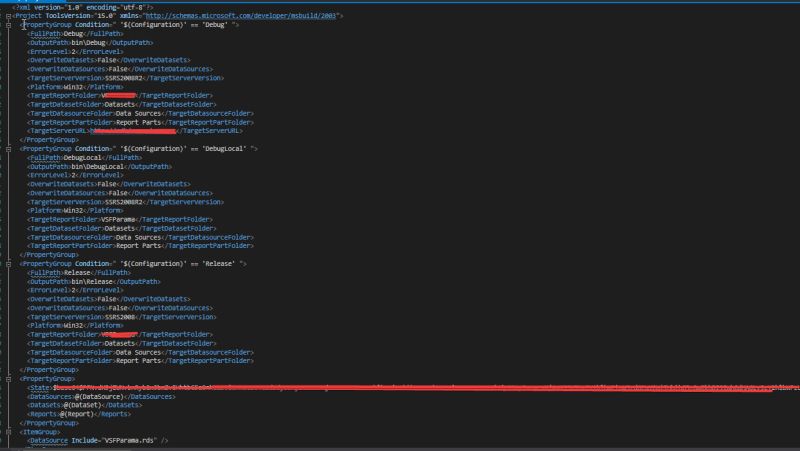
Task: Click the FullPath value Debug
Action: [x=73, y=34]
